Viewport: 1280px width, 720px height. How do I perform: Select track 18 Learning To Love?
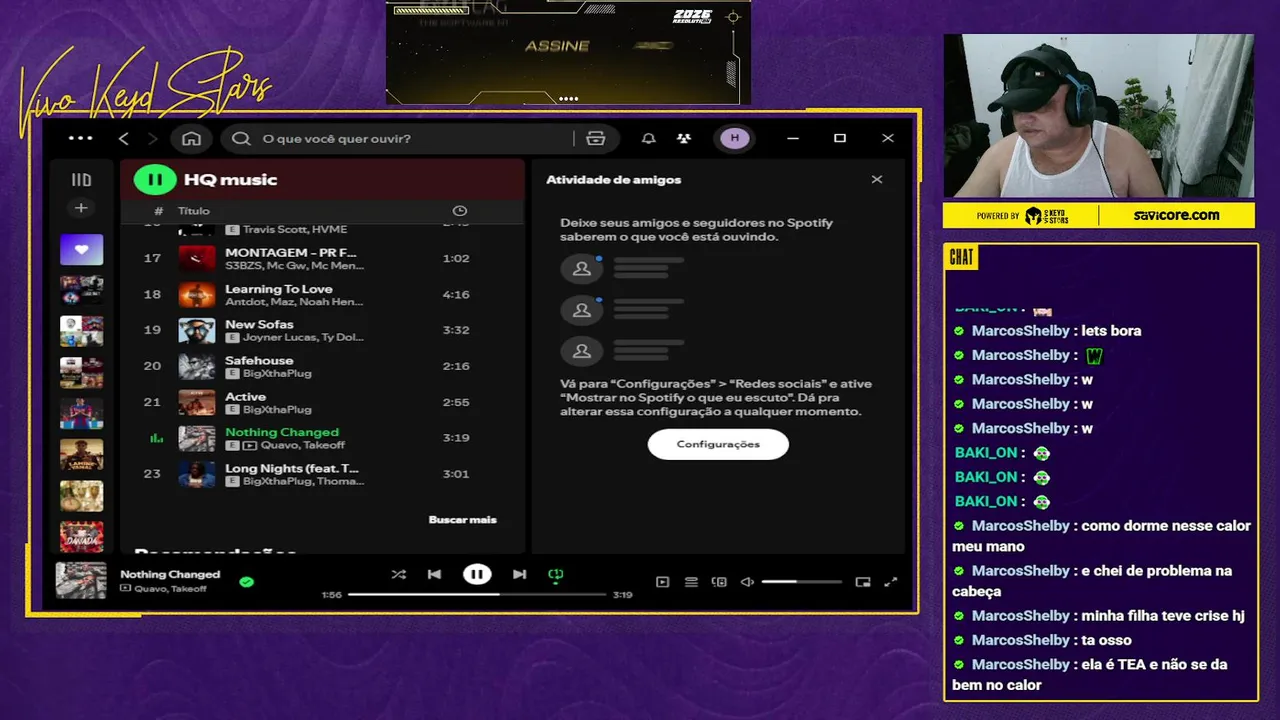(x=322, y=294)
